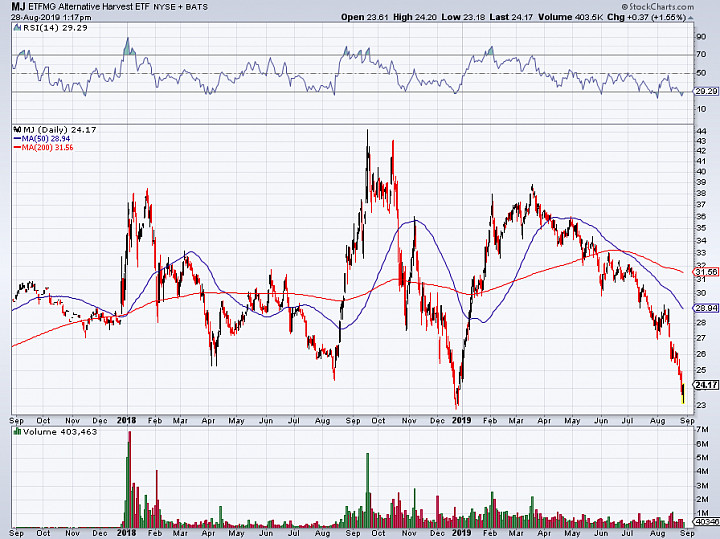This screenshot has height=539, width=720.
Task: Click the MJ ticker symbol in the header
Action: (x=18, y=7)
